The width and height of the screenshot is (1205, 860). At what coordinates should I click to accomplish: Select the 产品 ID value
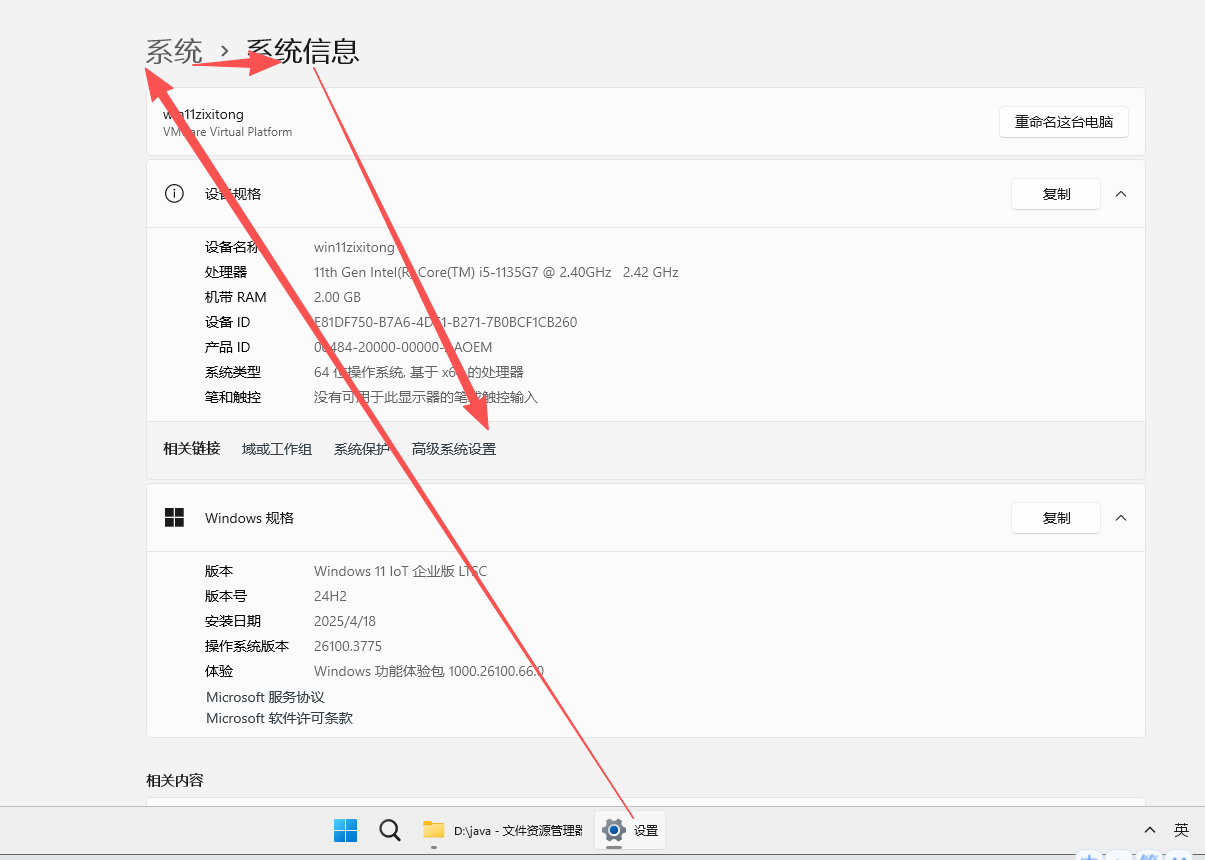click(x=403, y=347)
